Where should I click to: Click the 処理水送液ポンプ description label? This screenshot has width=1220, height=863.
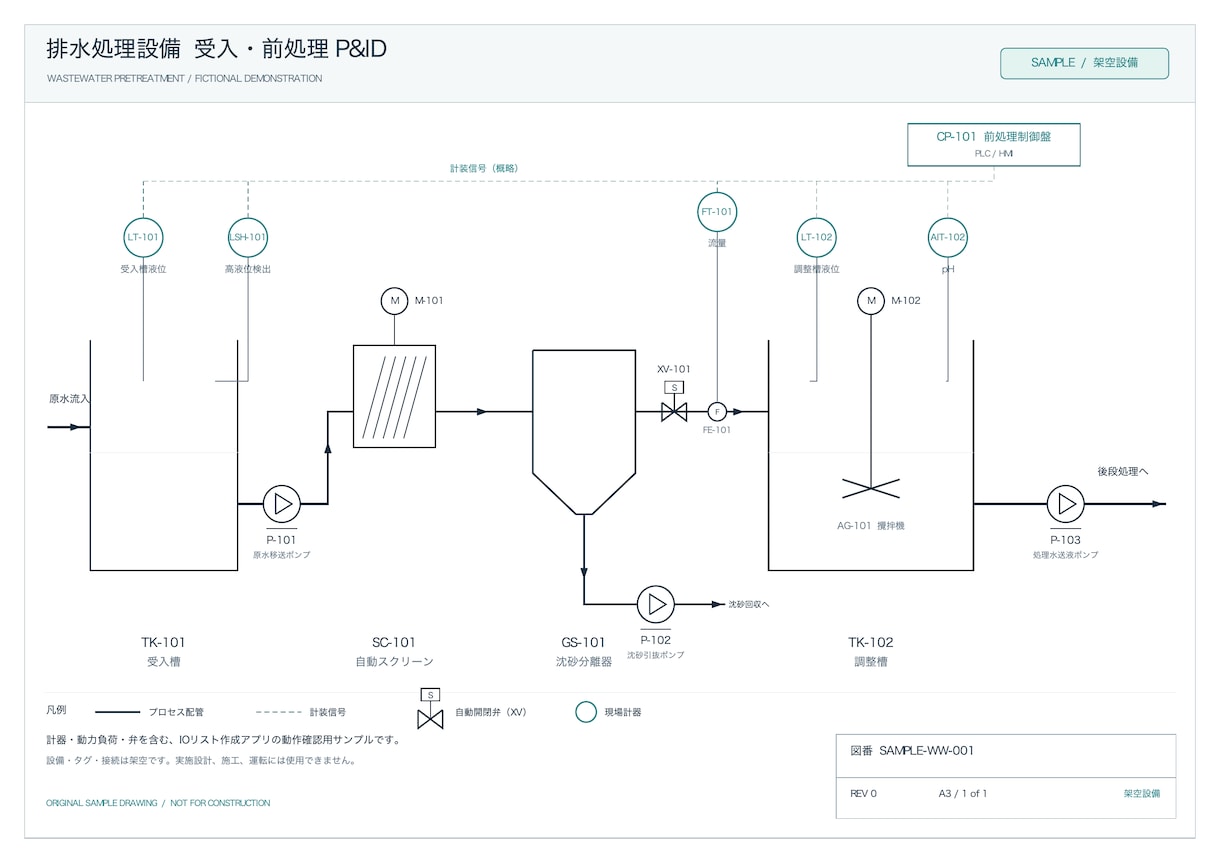(x=1066, y=555)
